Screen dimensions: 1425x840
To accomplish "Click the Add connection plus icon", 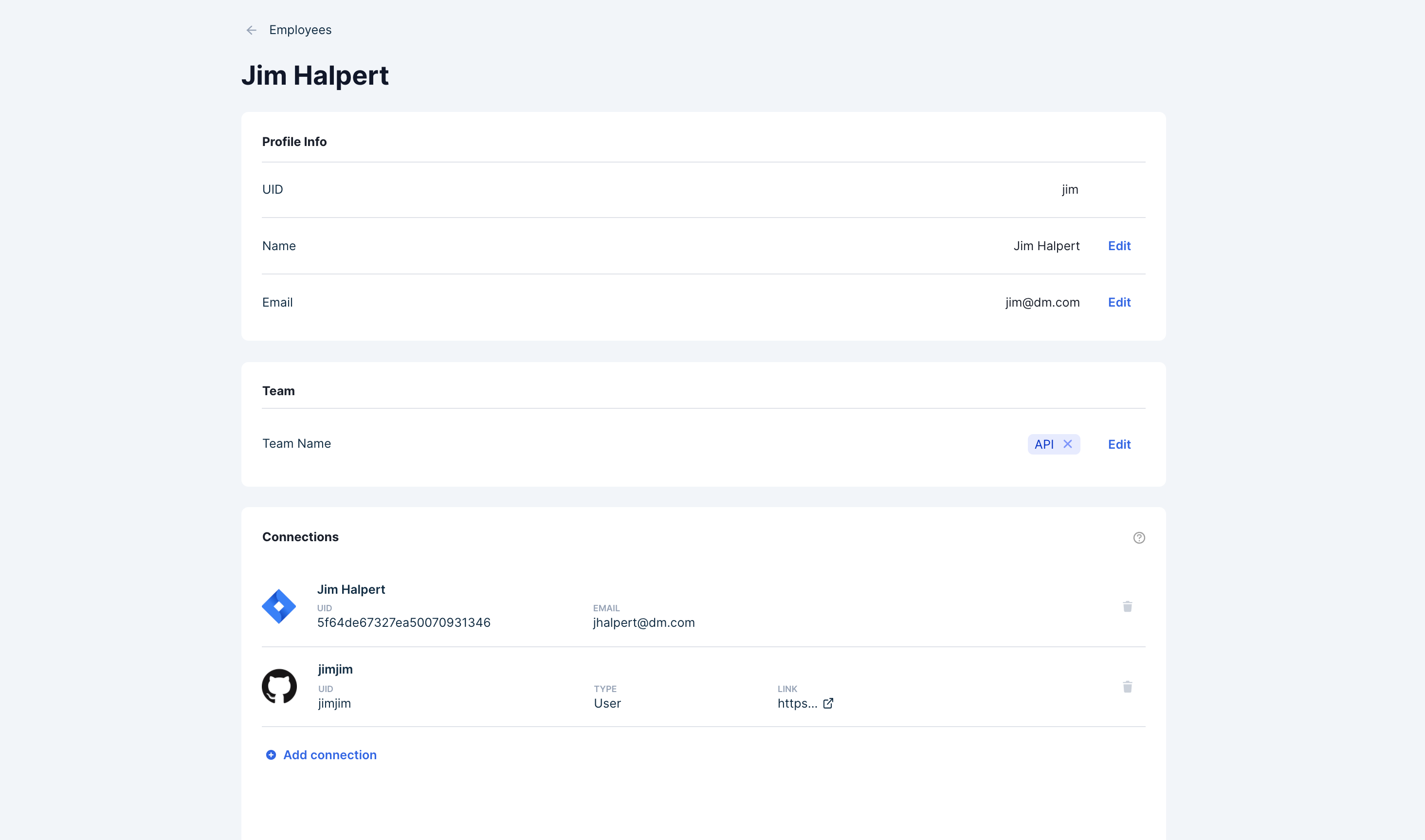I will click(x=271, y=755).
